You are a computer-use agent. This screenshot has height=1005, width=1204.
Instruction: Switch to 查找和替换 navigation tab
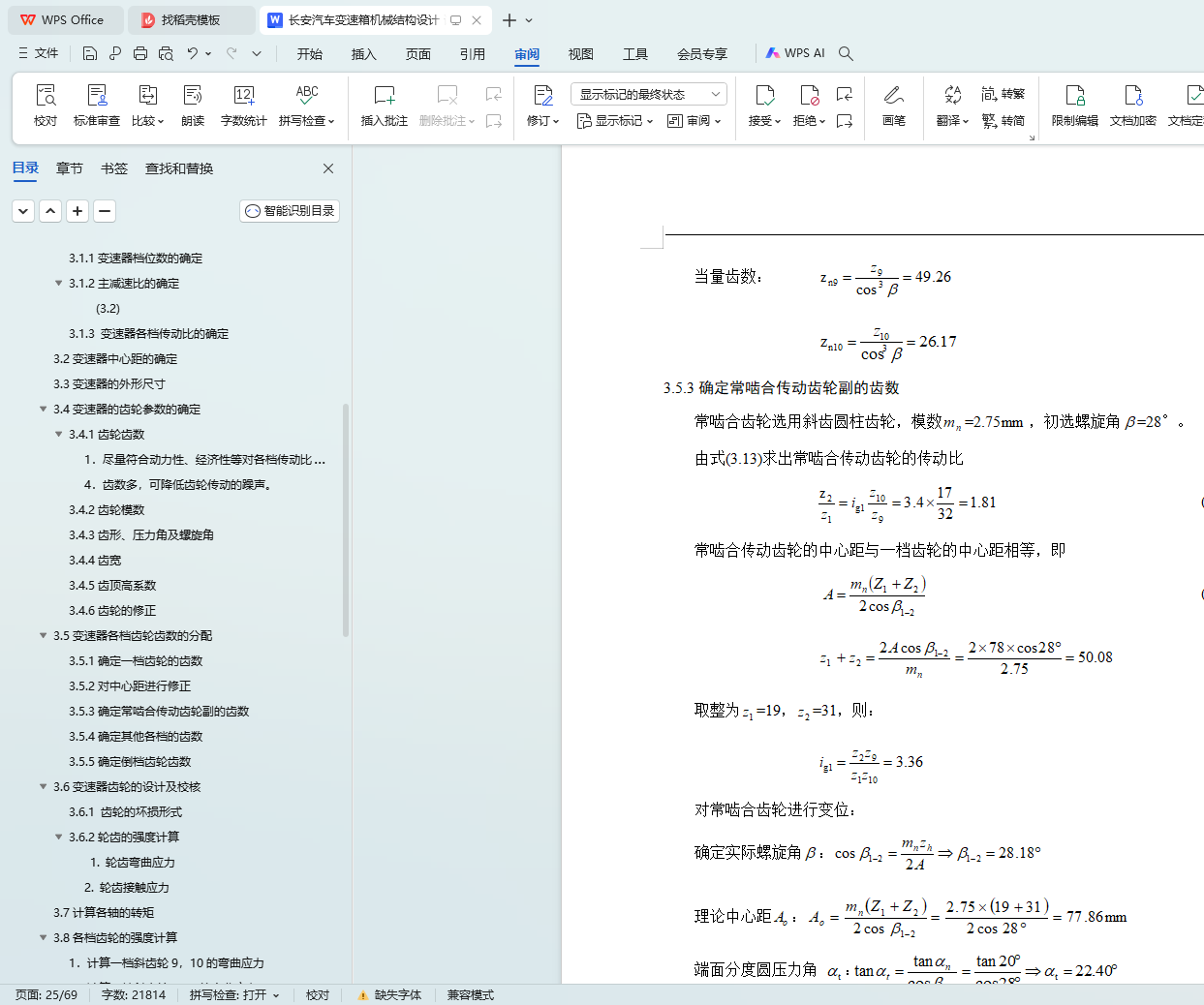179,168
